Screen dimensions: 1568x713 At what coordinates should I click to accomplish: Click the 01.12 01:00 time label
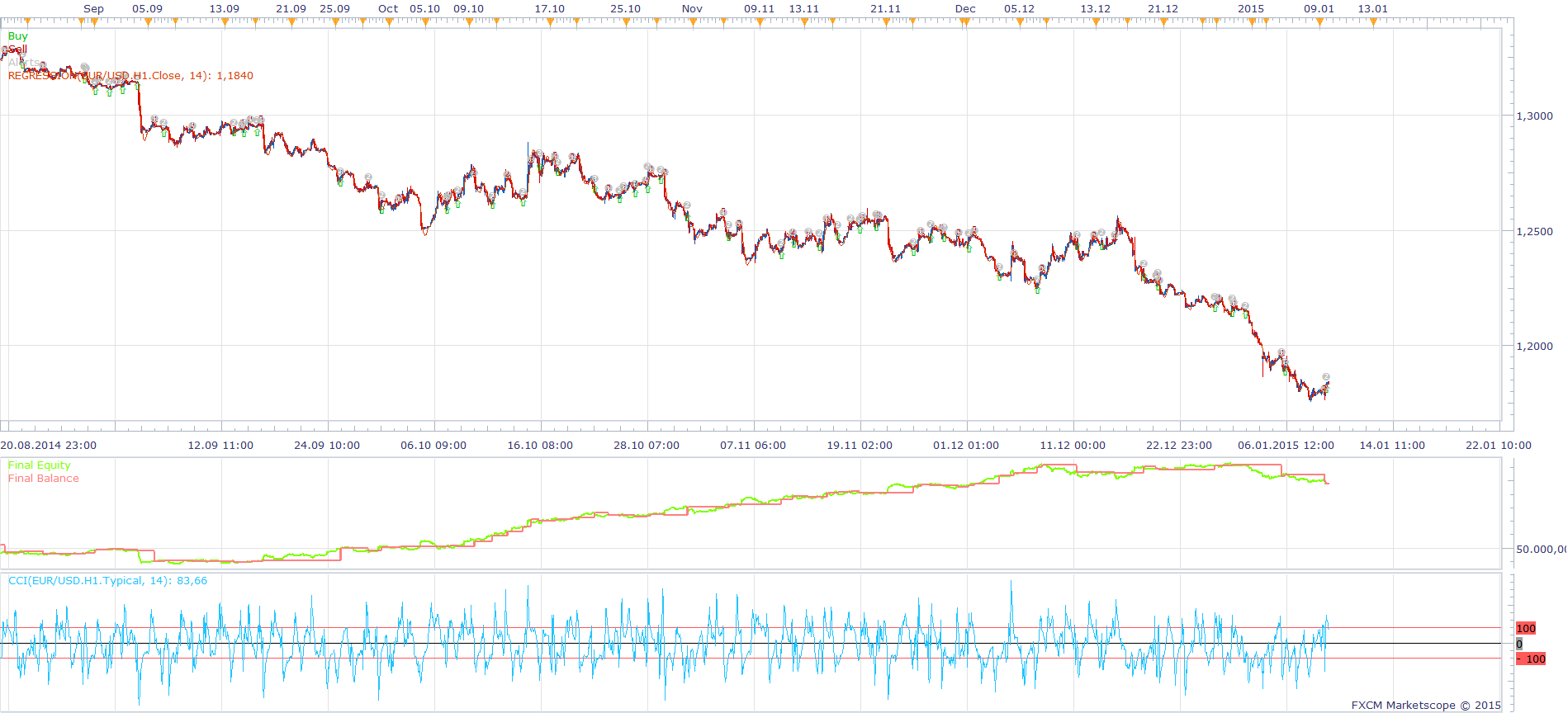(966, 446)
